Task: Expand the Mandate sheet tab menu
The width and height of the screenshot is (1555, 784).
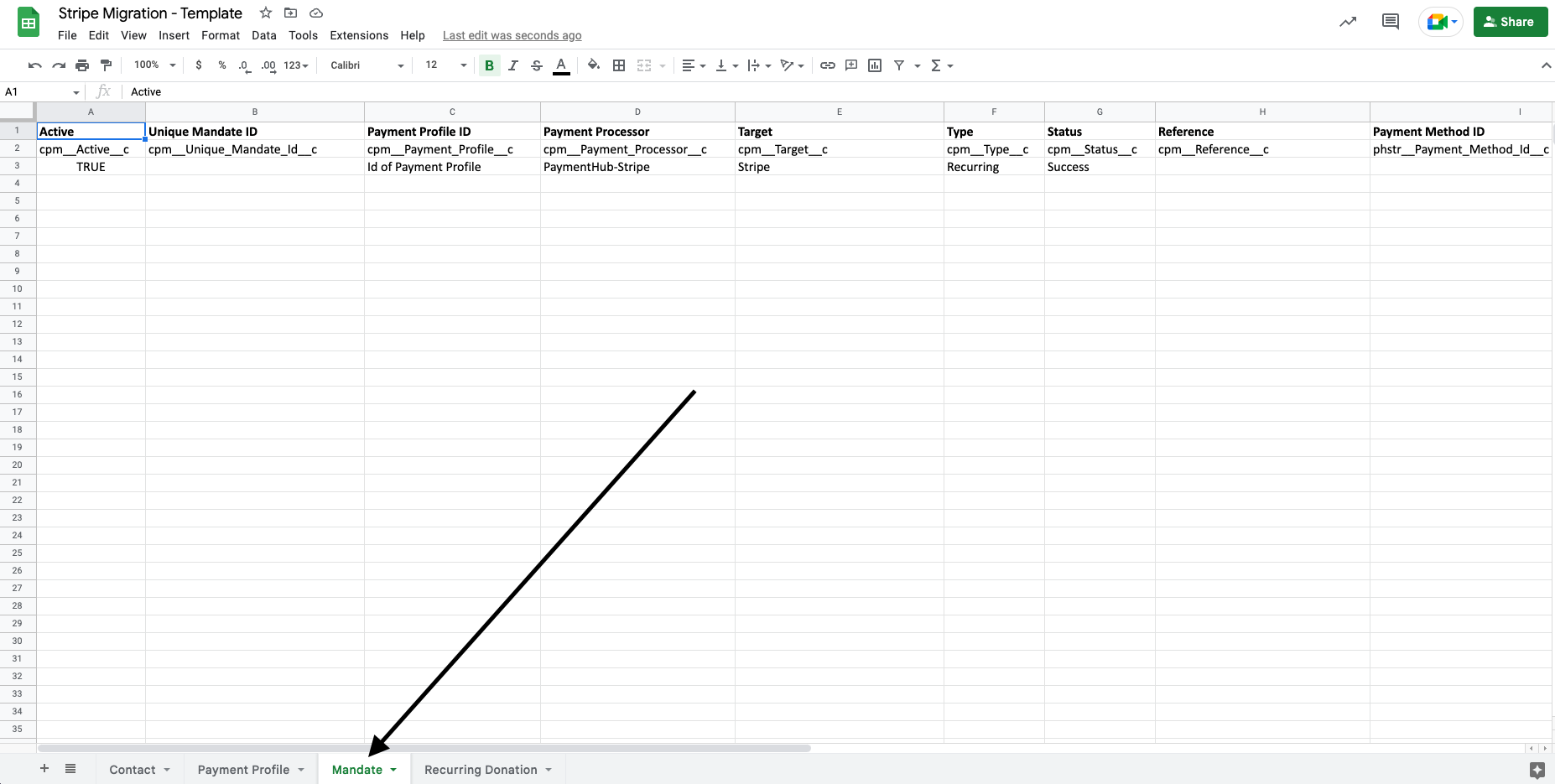Action: [x=393, y=769]
